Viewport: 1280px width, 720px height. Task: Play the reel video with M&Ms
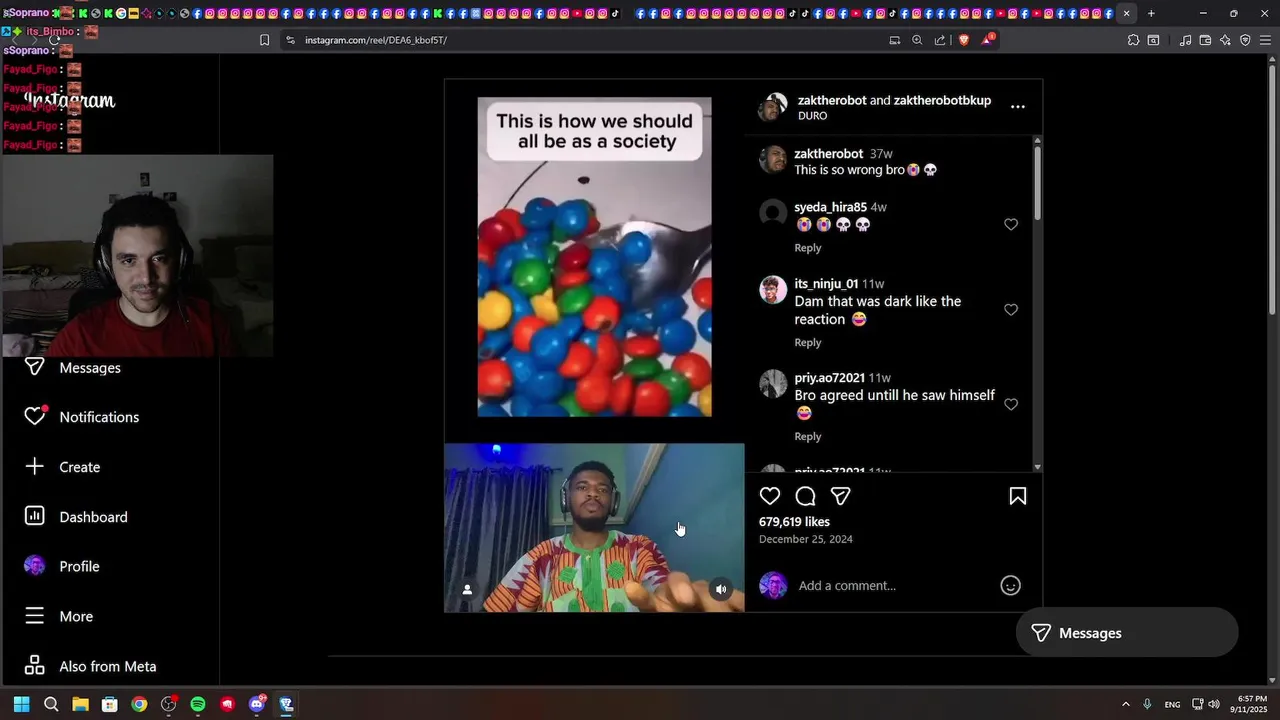(x=594, y=257)
